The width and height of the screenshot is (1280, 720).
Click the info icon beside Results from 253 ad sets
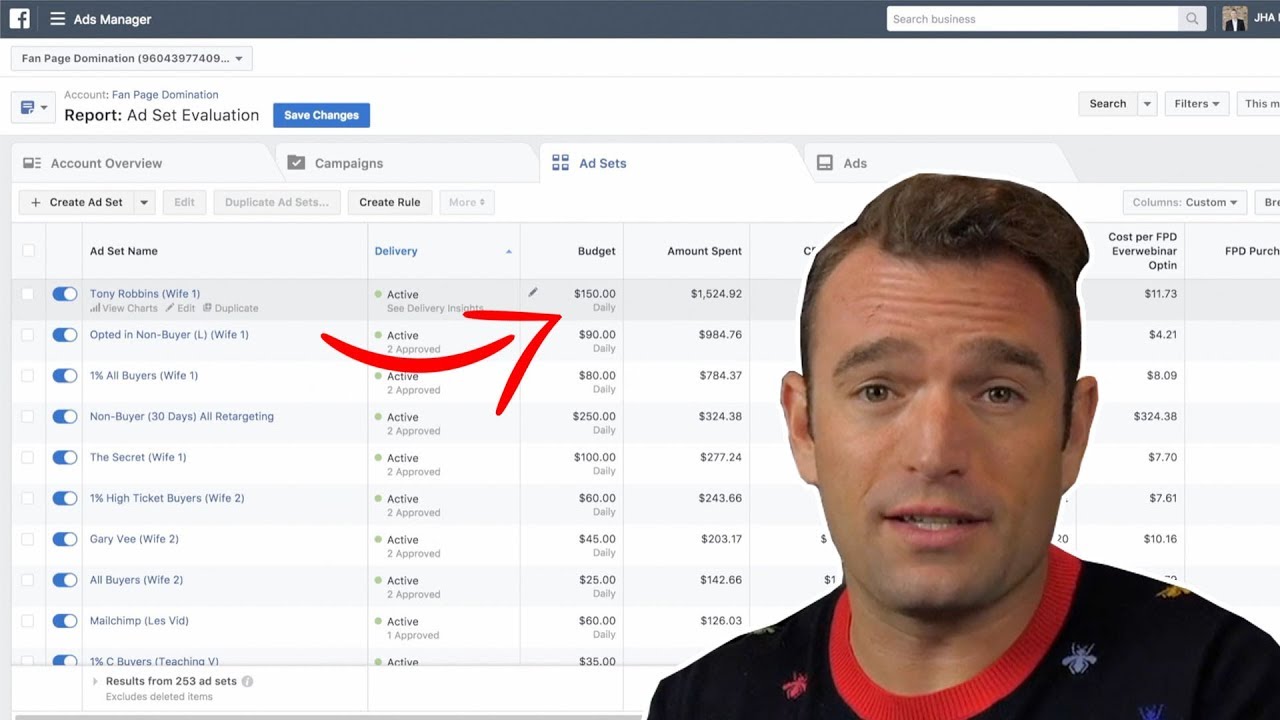pos(247,681)
